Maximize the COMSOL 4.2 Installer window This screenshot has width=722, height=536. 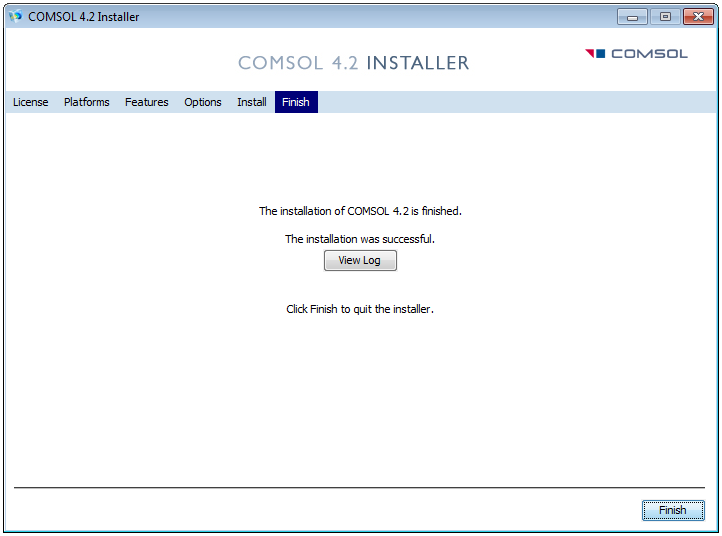(665, 17)
